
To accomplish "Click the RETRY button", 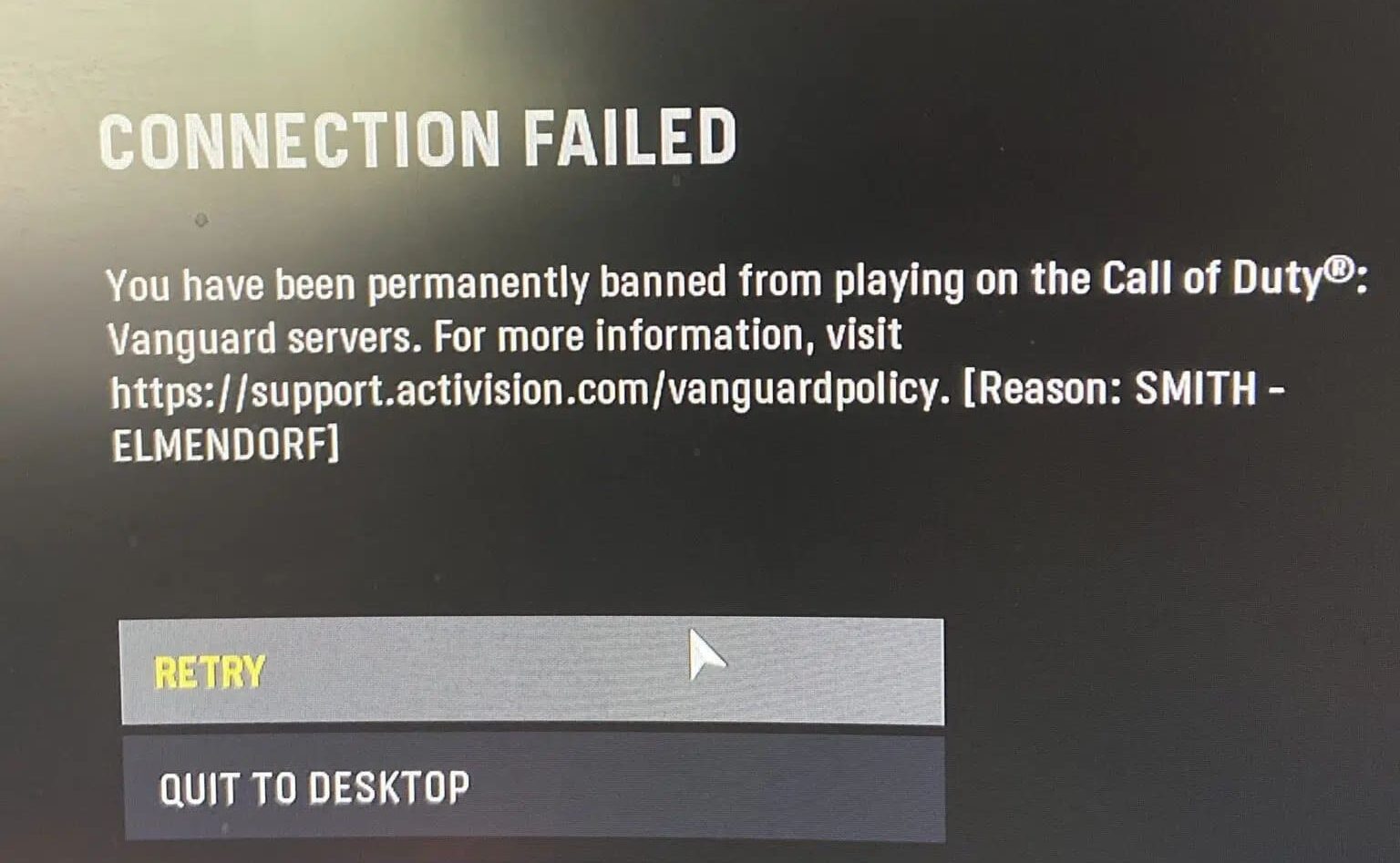I will [531, 672].
